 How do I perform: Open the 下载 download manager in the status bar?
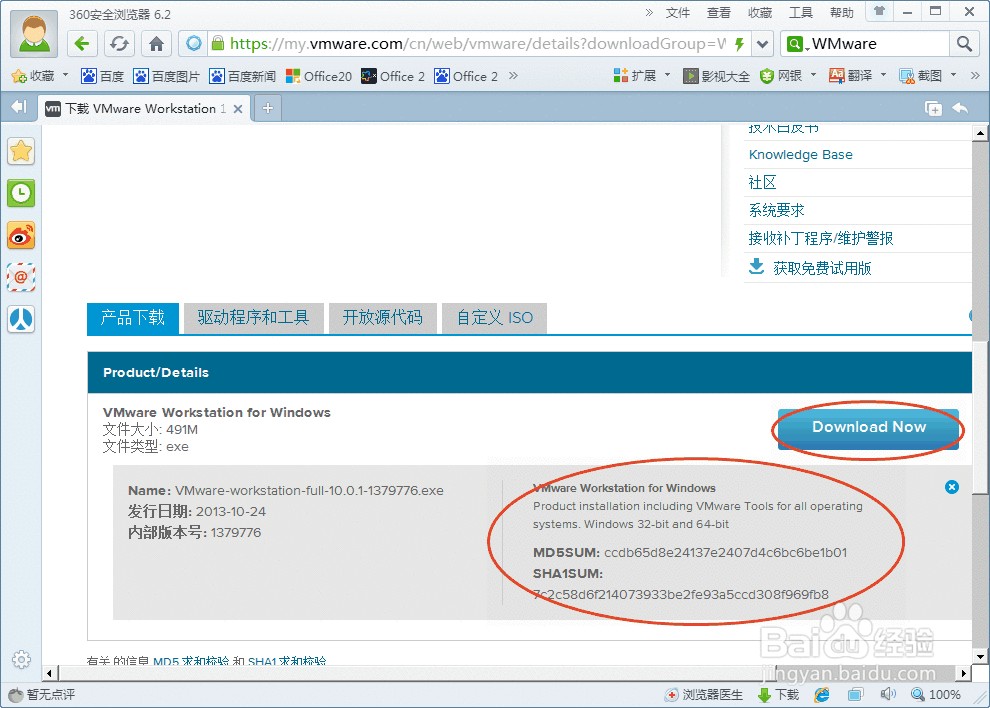pyautogui.click(x=778, y=693)
